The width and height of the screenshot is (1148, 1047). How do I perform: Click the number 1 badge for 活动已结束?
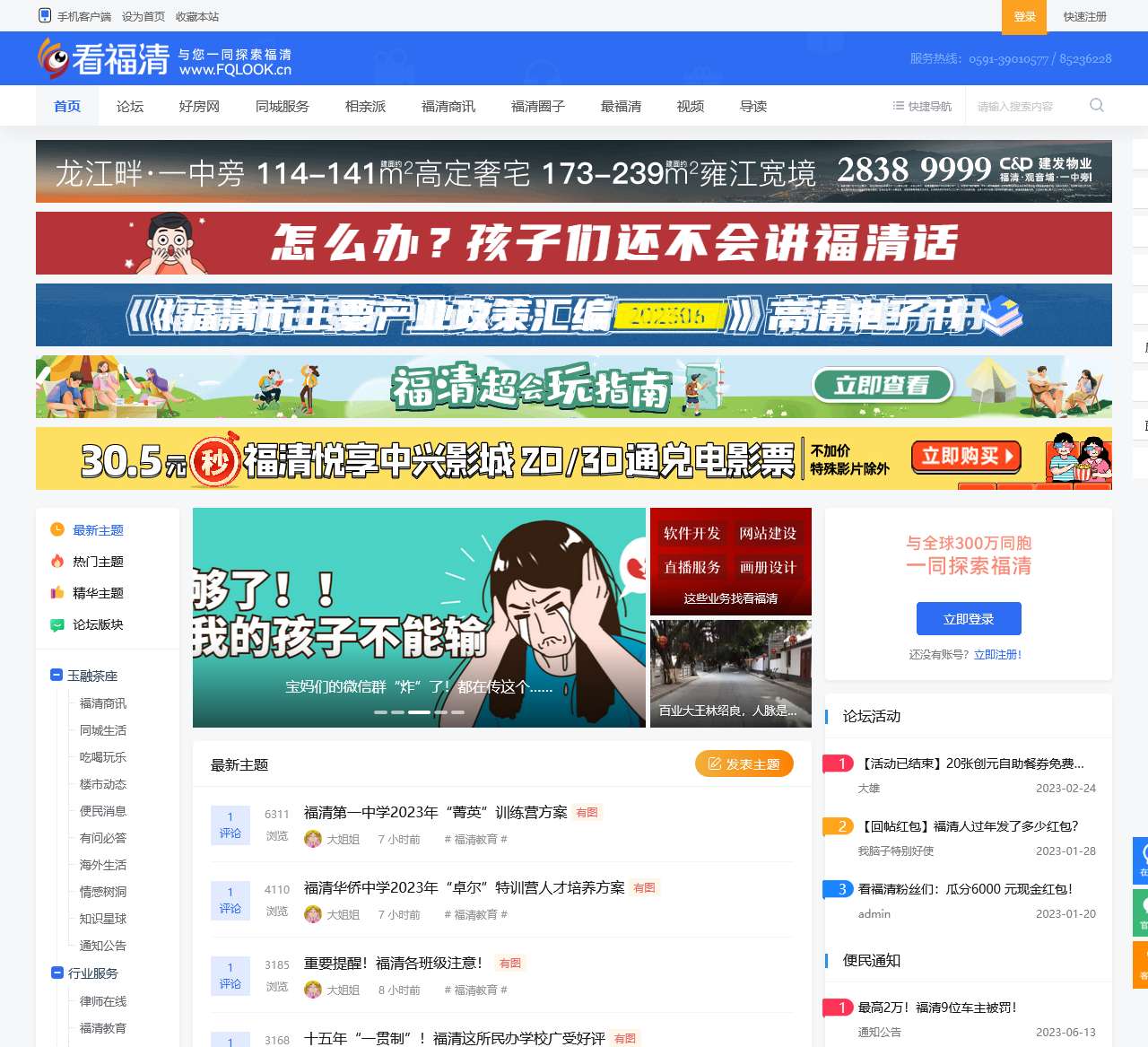839,763
